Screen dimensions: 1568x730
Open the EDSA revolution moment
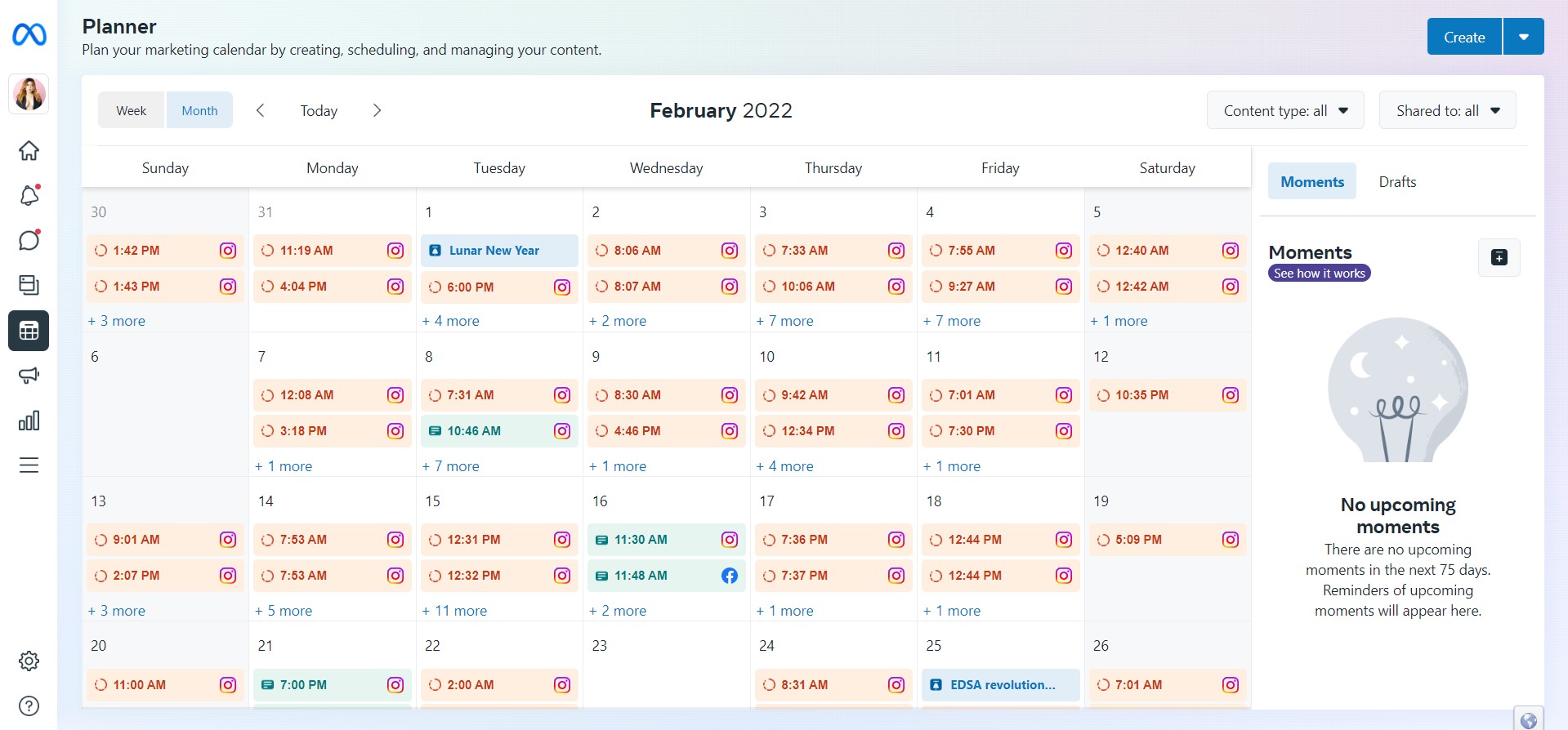[x=1000, y=685]
